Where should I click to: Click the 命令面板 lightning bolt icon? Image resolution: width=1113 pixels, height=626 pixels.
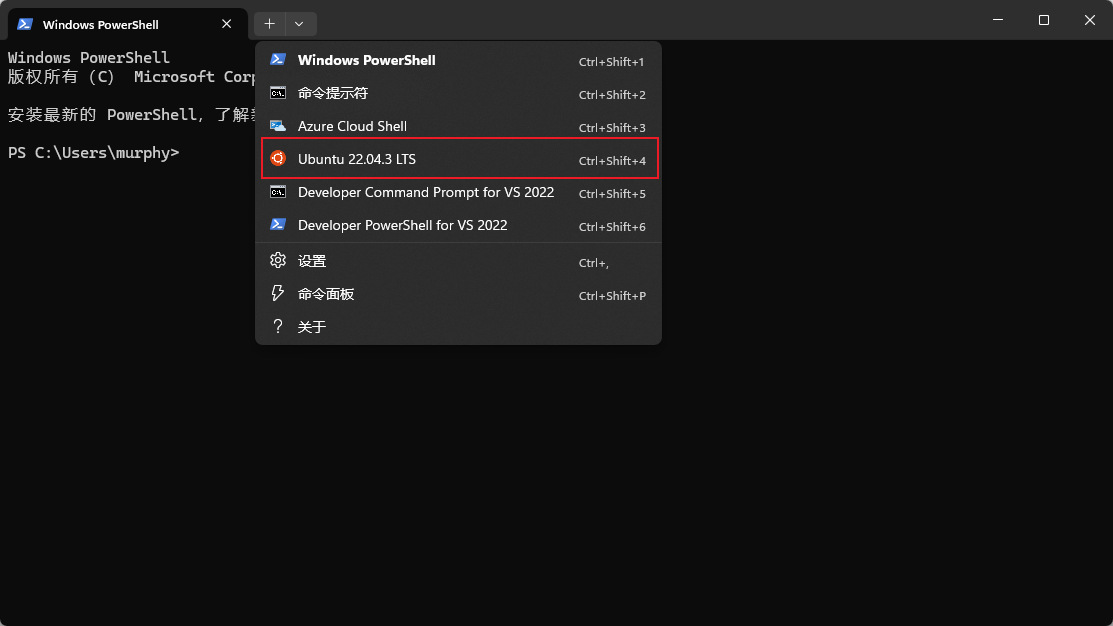point(278,294)
